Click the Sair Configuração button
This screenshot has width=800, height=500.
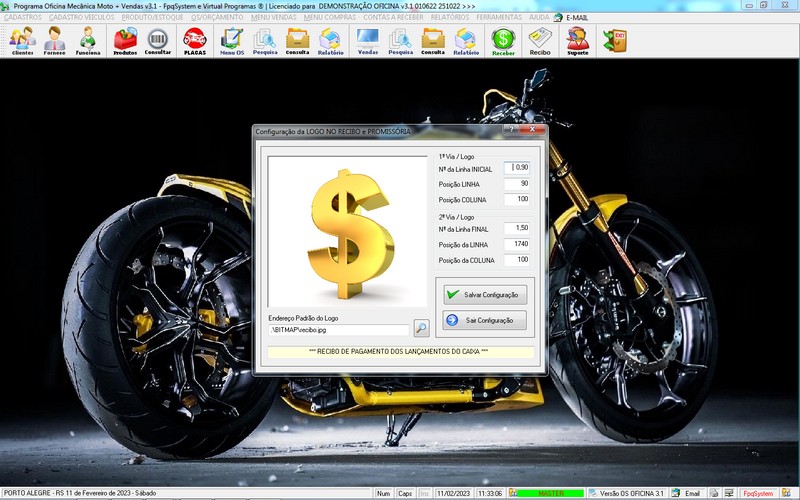(x=485, y=320)
